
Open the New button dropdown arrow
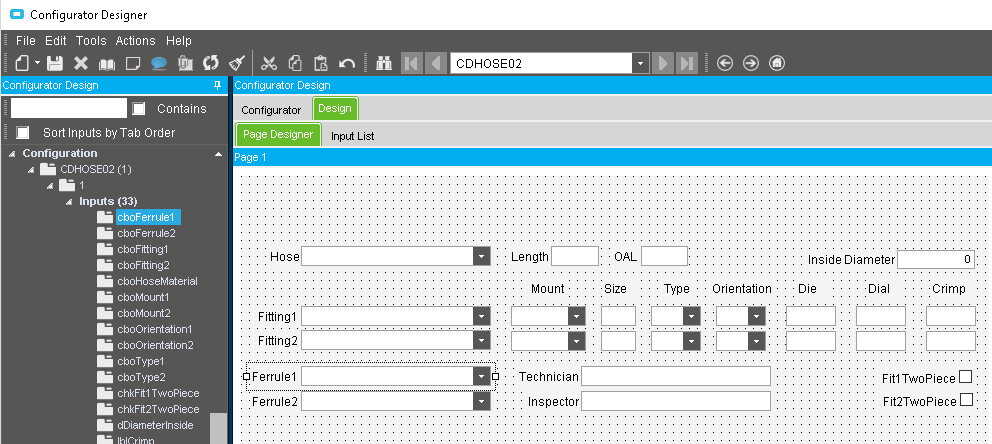(x=37, y=63)
